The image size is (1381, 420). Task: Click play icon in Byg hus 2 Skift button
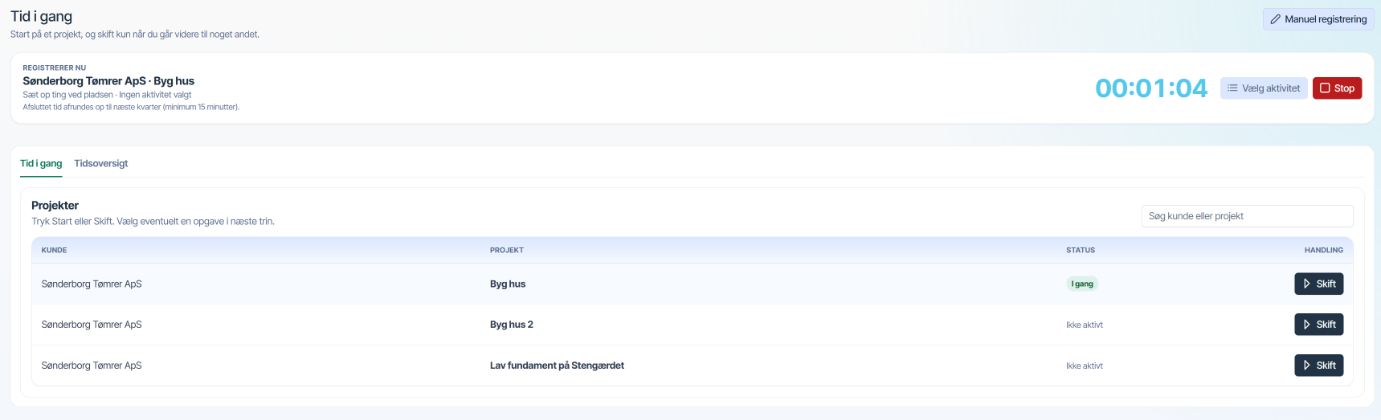(x=1307, y=325)
